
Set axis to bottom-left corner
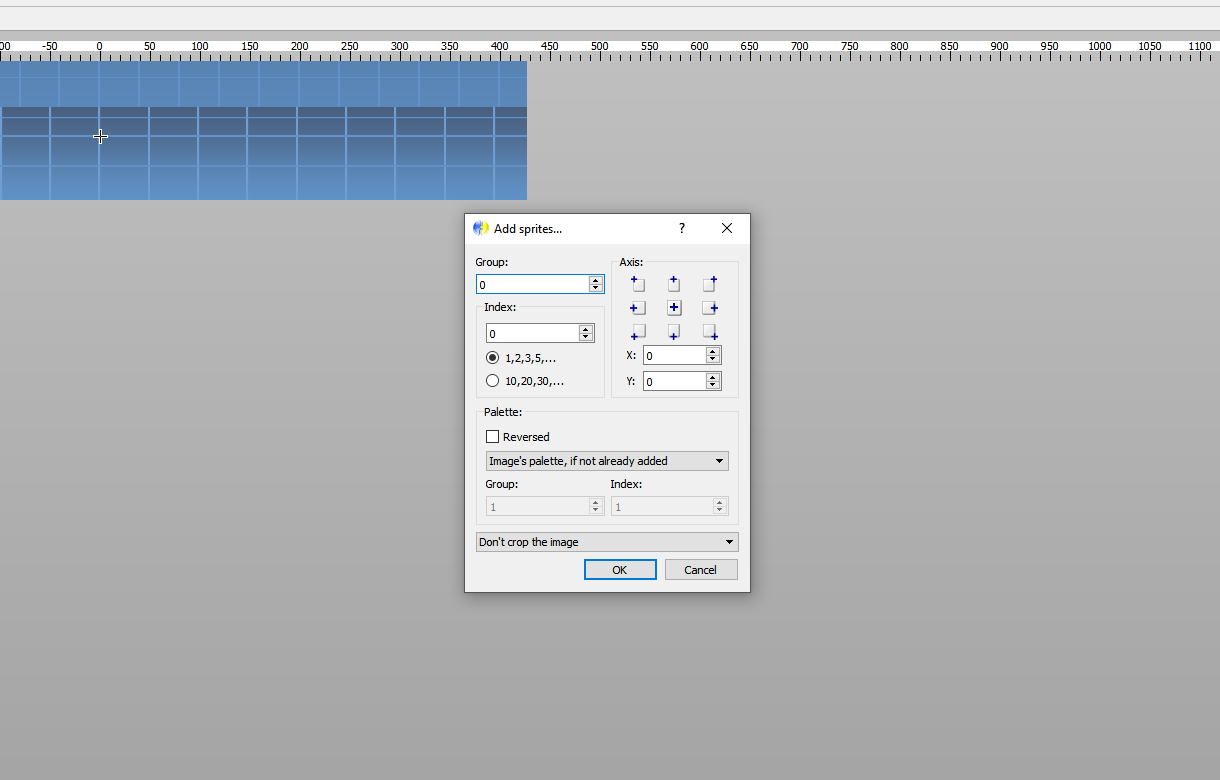(x=638, y=332)
